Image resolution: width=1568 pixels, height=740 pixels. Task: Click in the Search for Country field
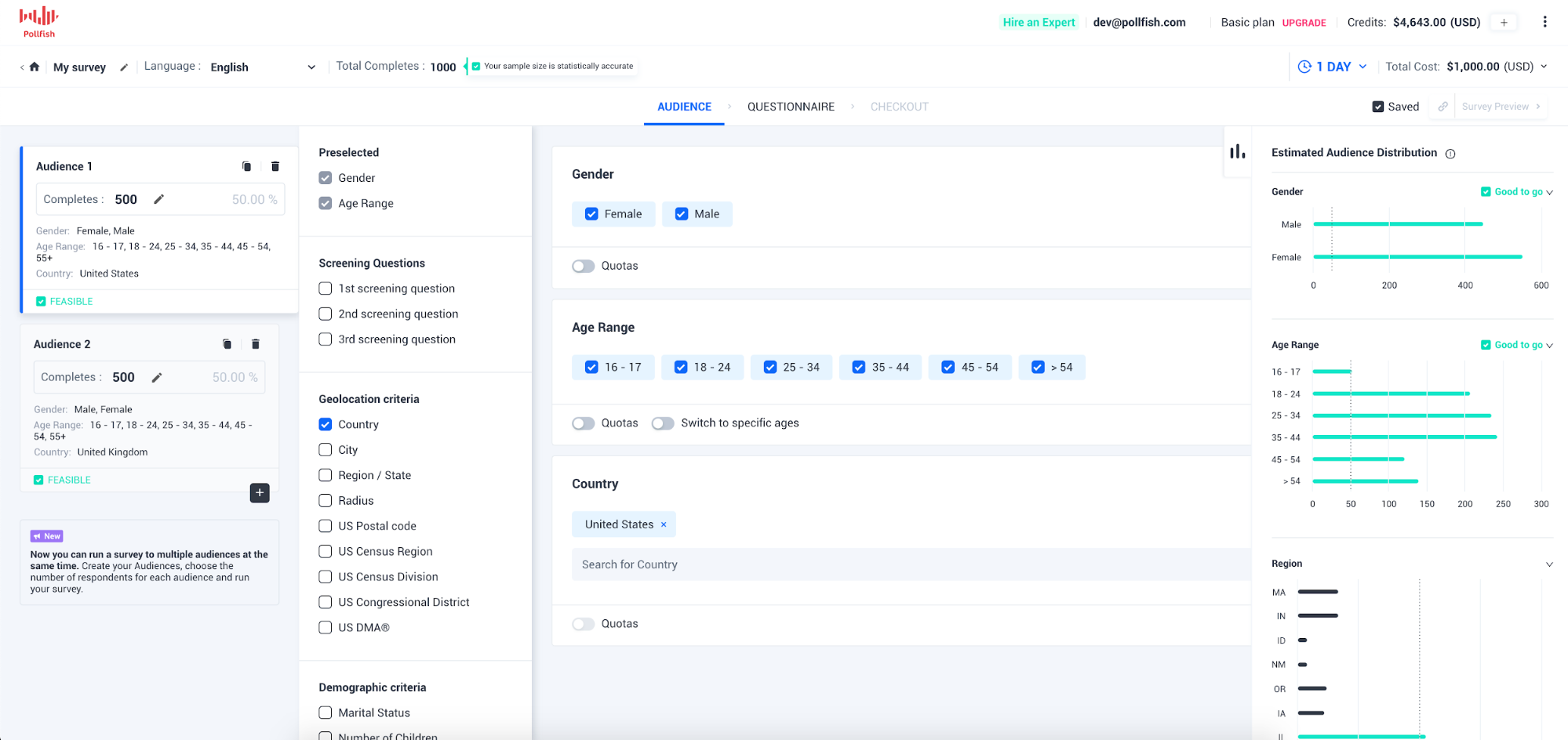pyautogui.click(x=911, y=564)
